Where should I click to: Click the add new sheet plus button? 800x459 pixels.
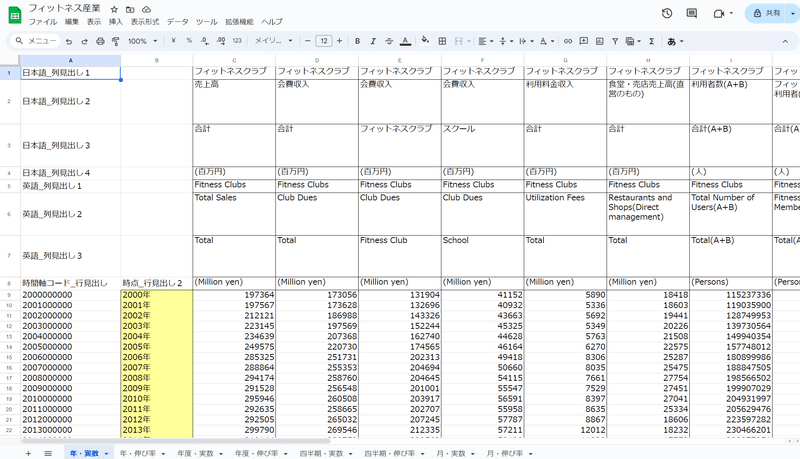[29, 453]
